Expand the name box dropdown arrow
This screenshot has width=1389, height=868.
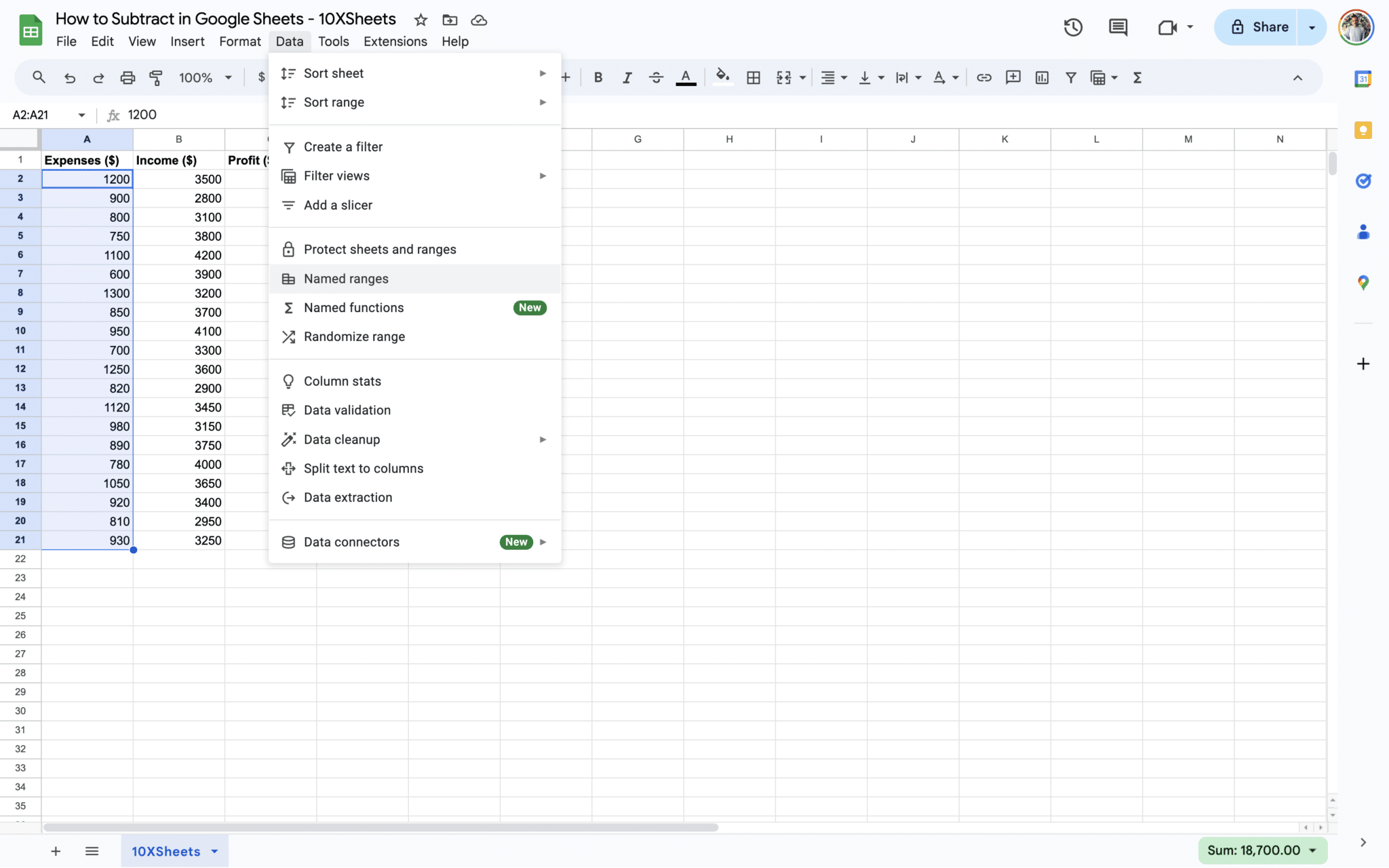pos(81,115)
